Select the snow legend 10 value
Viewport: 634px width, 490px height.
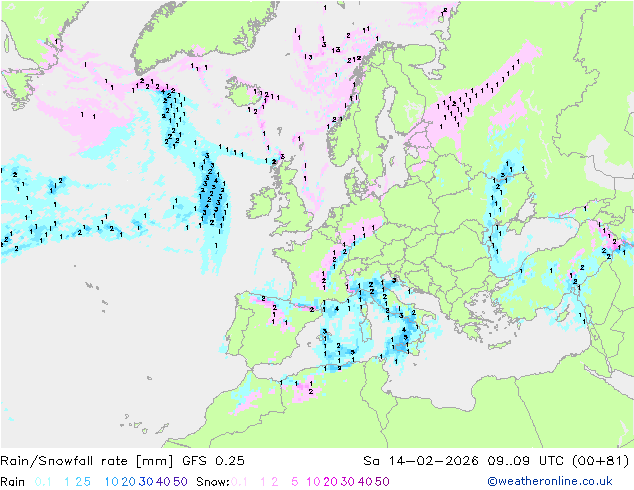(x=313, y=482)
